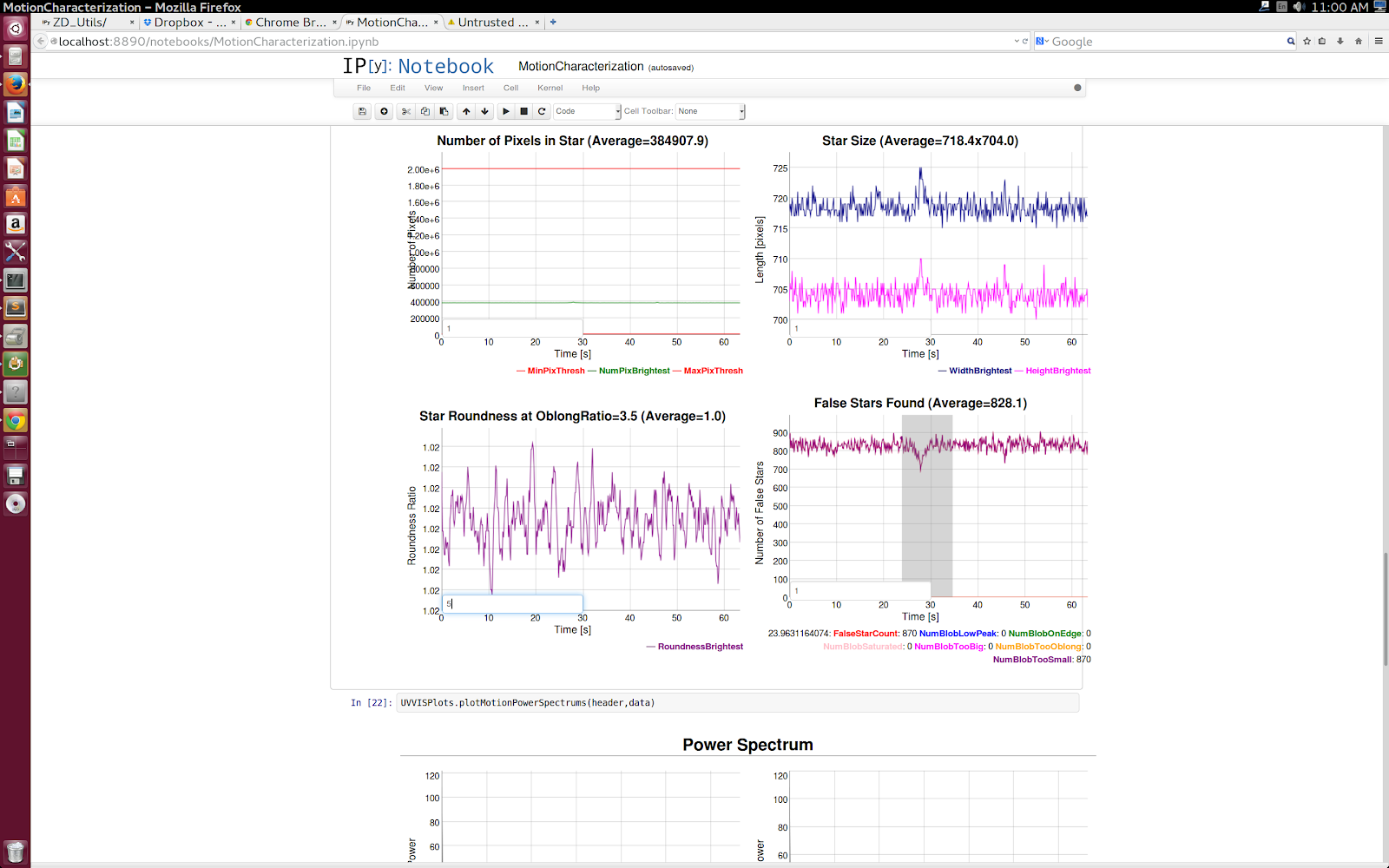Screen dimensions: 1389x868
Task: Close the Untrusted tab
Action: 537,23
